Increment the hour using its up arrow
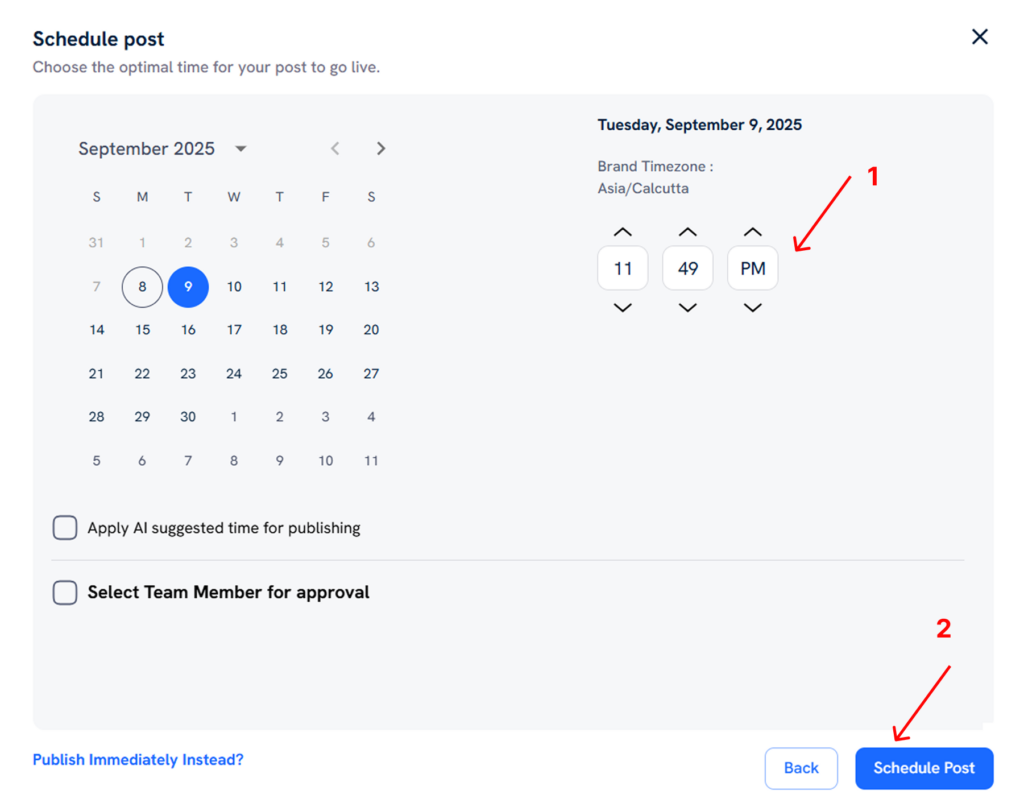This screenshot has width=1024, height=807. pos(622,231)
